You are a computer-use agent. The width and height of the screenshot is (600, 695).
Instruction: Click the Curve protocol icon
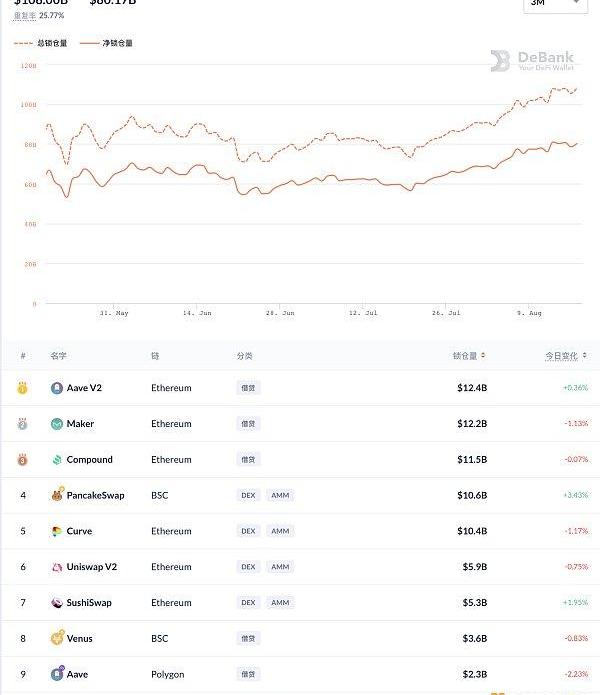(x=57, y=531)
